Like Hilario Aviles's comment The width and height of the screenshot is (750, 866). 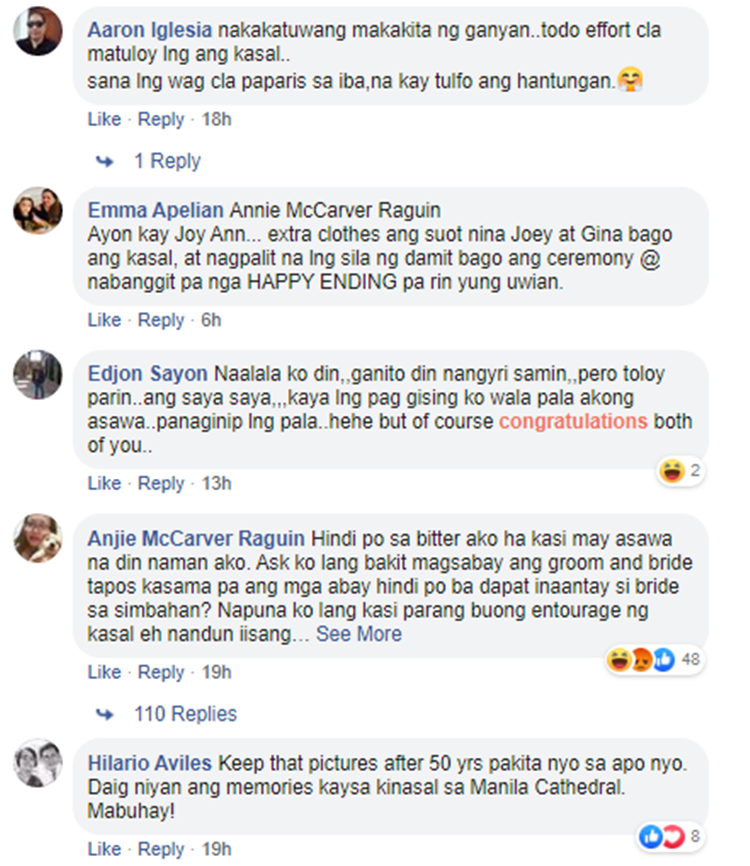[x=104, y=849]
